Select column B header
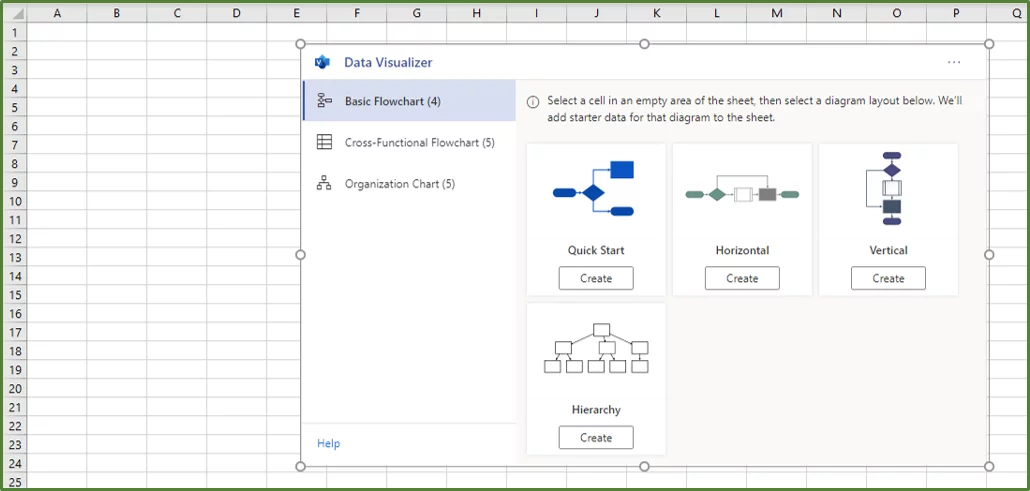Screen dimensions: 1030x491 point(117,13)
